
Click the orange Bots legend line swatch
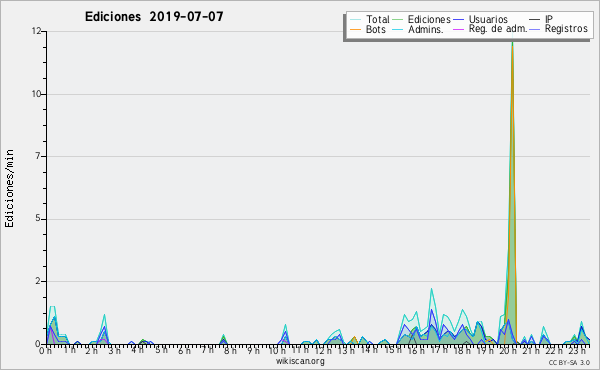[x=355, y=29]
